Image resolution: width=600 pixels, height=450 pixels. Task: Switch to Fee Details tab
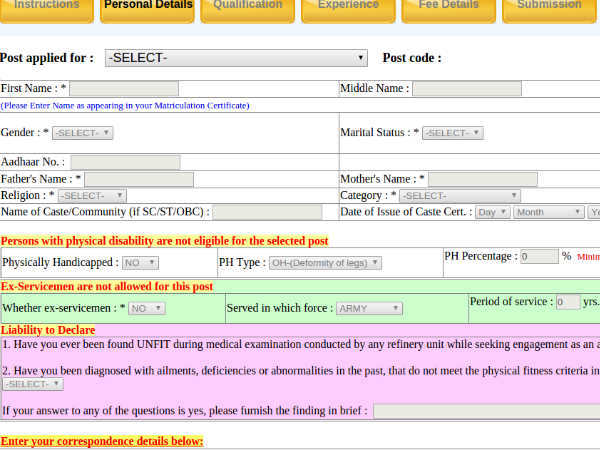448,10
